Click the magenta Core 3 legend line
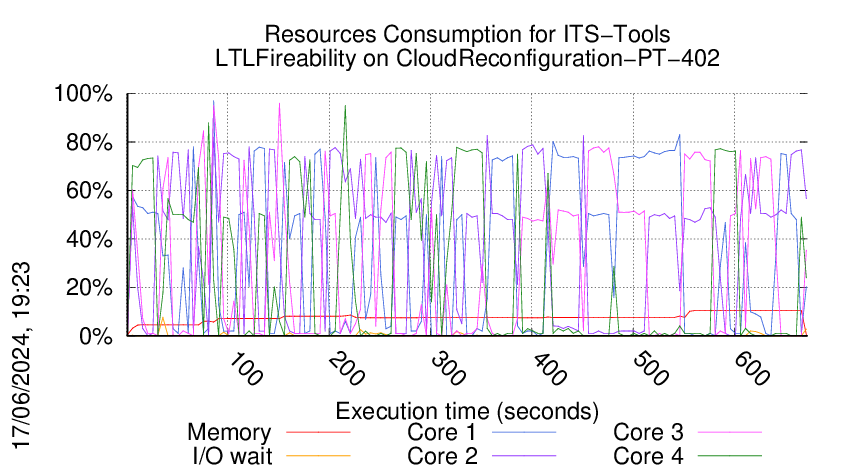Screen dimensions: 850x475 (730, 432)
